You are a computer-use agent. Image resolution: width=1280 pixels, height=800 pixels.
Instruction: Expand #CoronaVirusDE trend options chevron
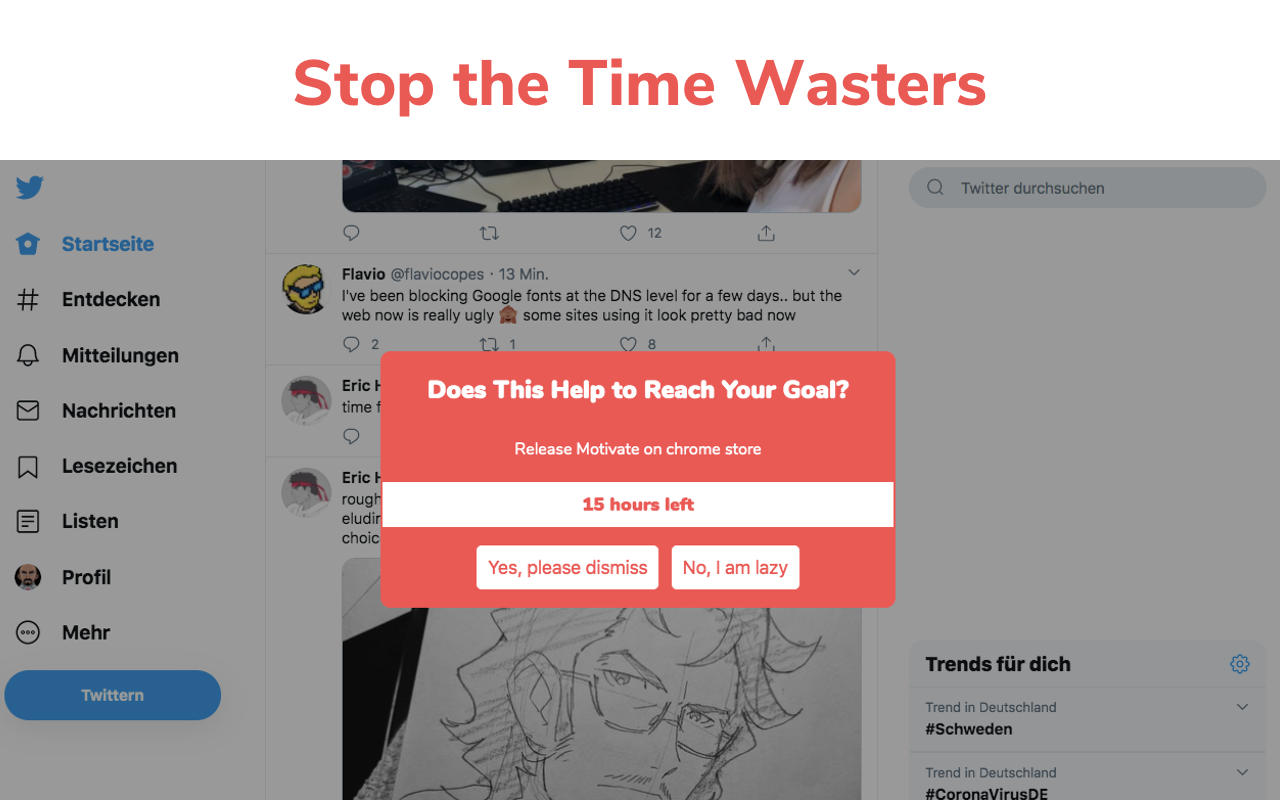(x=1242, y=772)
